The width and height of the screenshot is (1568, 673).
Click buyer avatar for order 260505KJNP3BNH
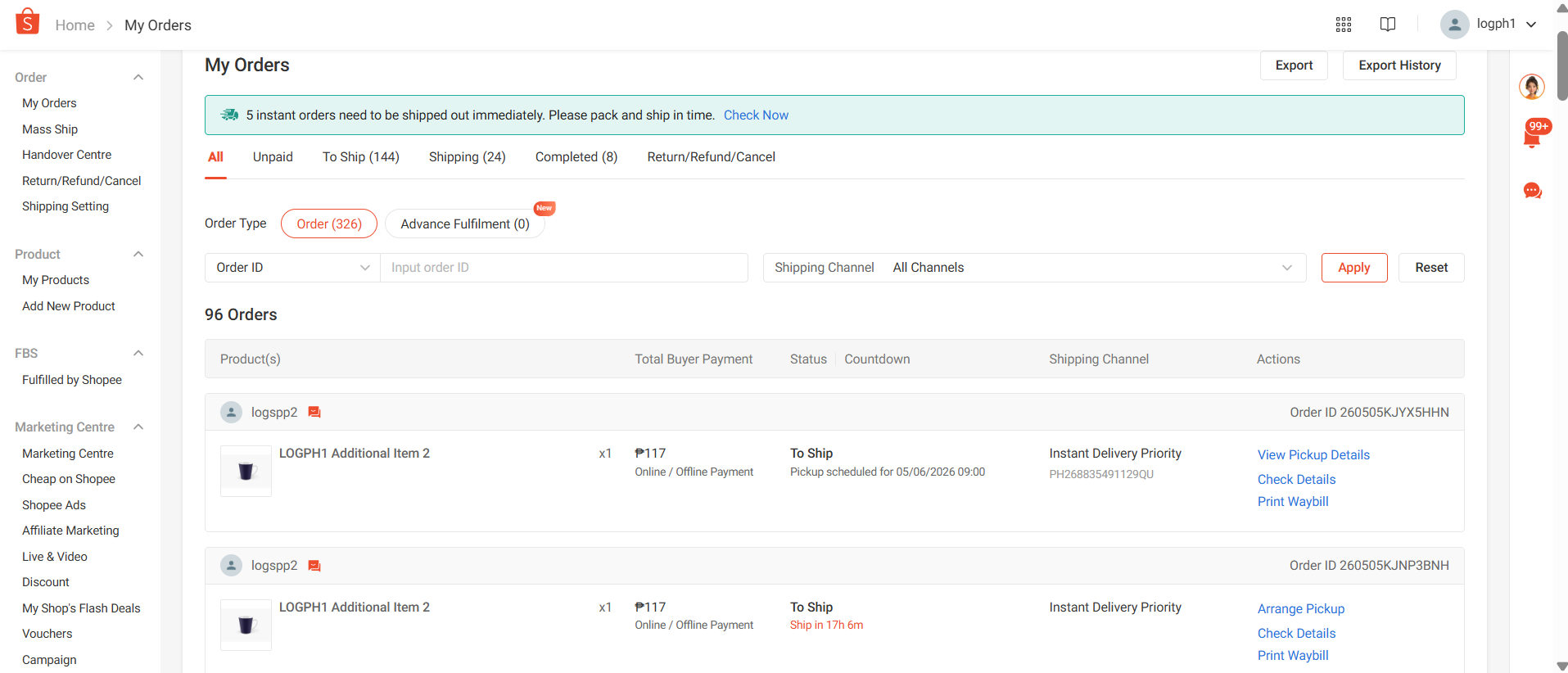[x=232, y=566]
